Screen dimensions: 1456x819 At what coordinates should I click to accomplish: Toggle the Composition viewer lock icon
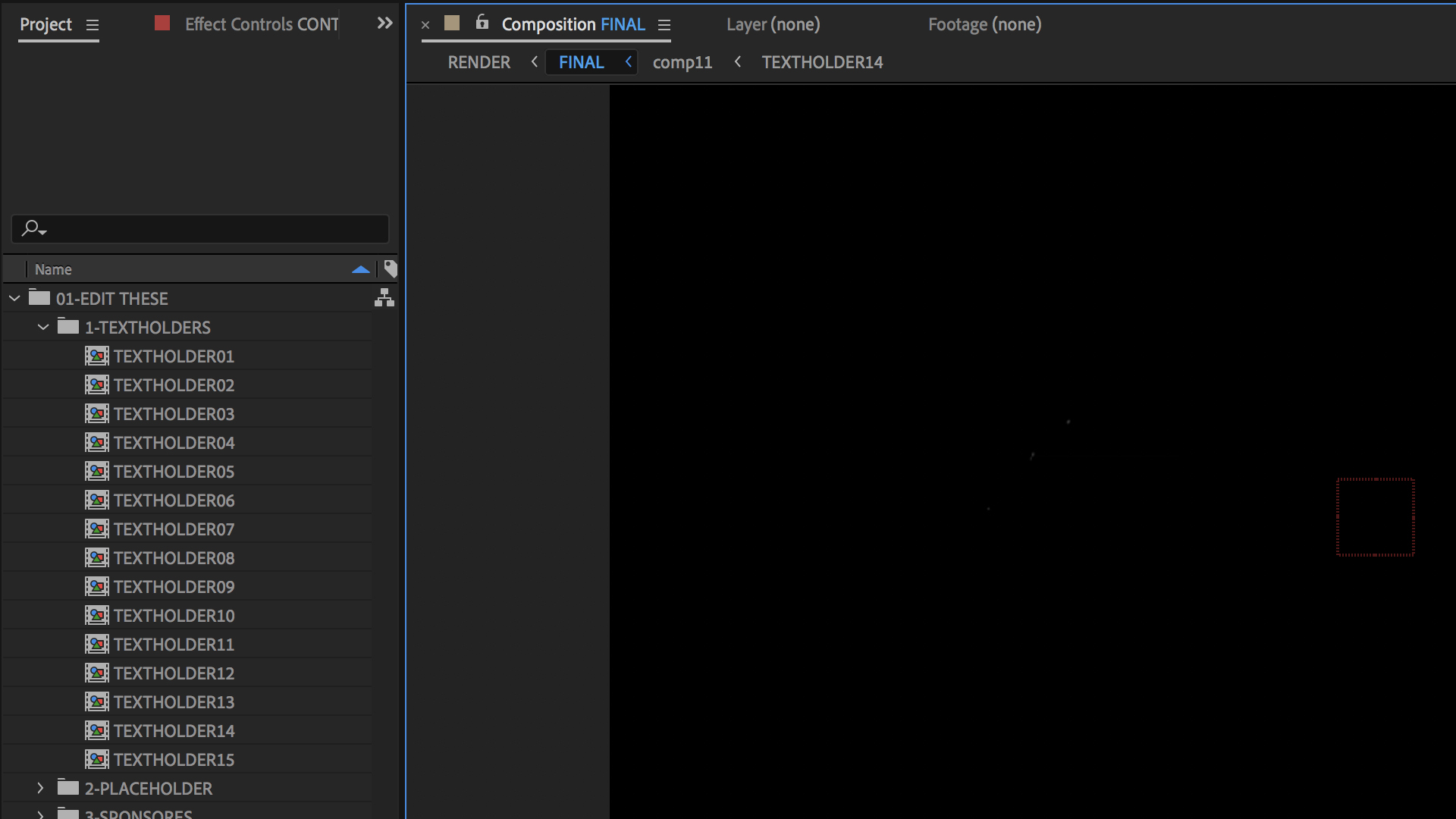[x=482, y=22]
